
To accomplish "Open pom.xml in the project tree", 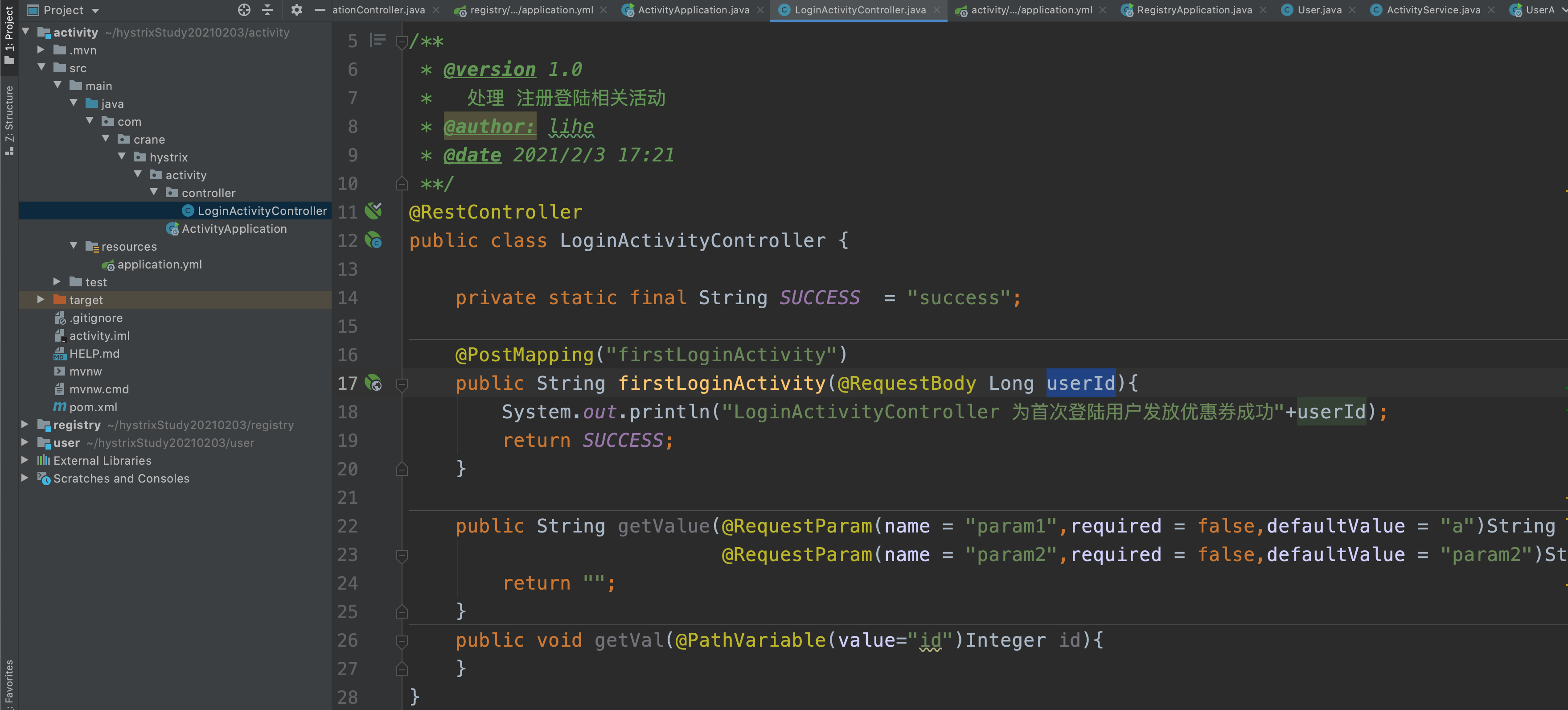I will [93, 407].
